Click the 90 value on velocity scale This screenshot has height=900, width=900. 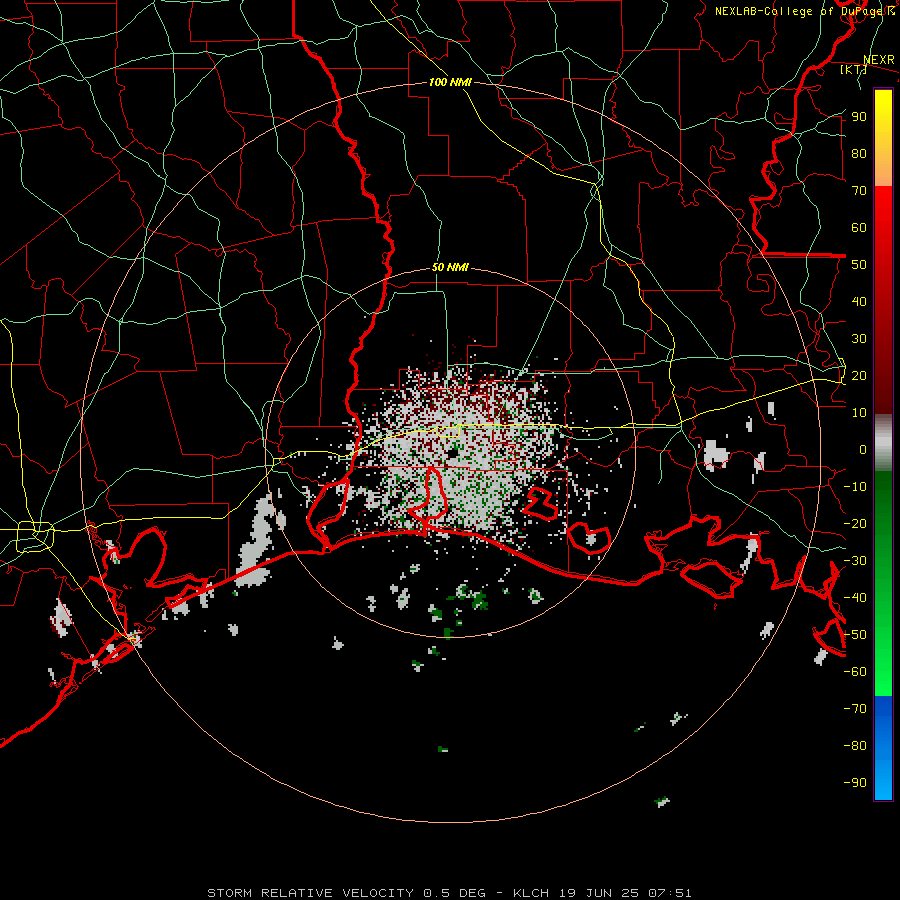[859, 117]
